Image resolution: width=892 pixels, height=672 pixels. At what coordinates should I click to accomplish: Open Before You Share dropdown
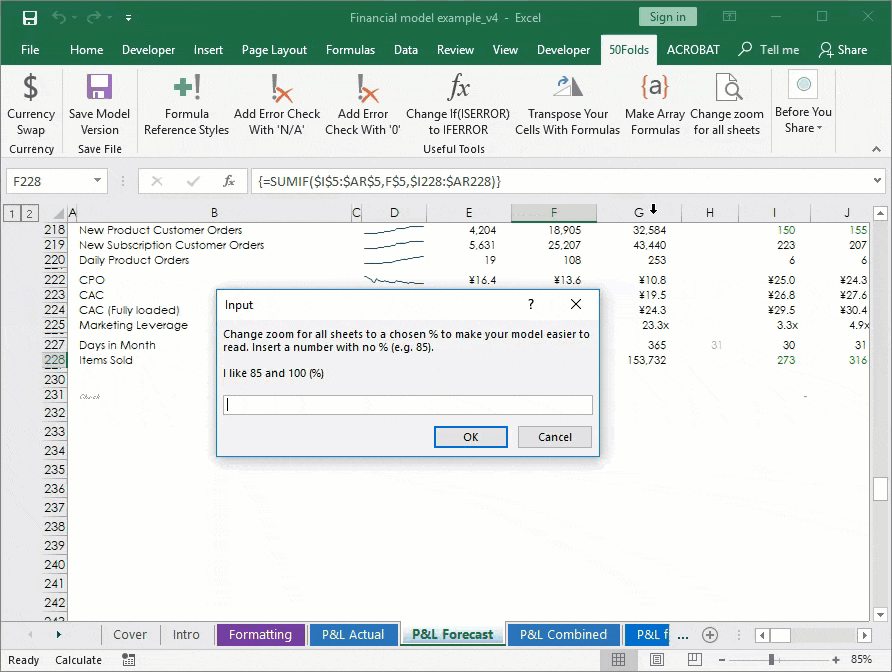803,104
